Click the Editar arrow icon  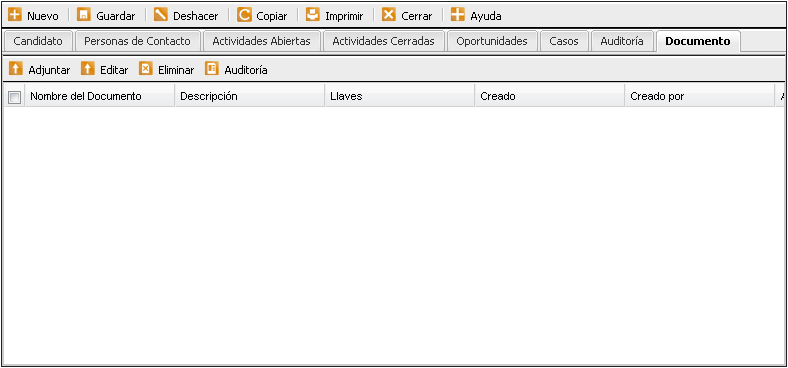[x=88, y=69]
